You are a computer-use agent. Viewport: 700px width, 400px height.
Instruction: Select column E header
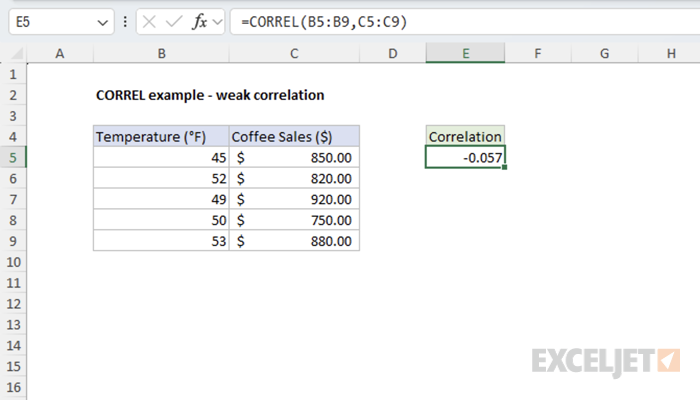point(465,54)
